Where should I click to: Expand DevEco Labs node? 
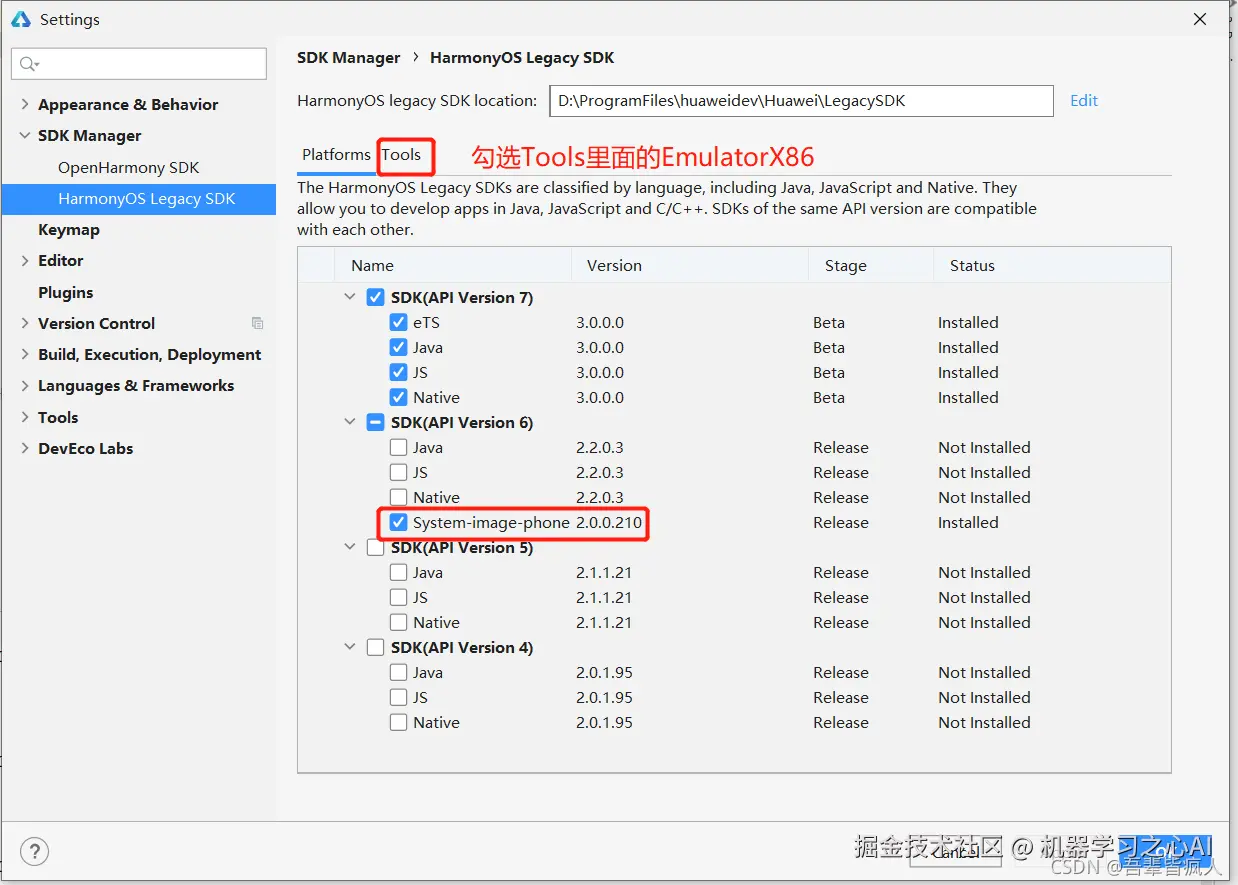click(x=25, y=448)
